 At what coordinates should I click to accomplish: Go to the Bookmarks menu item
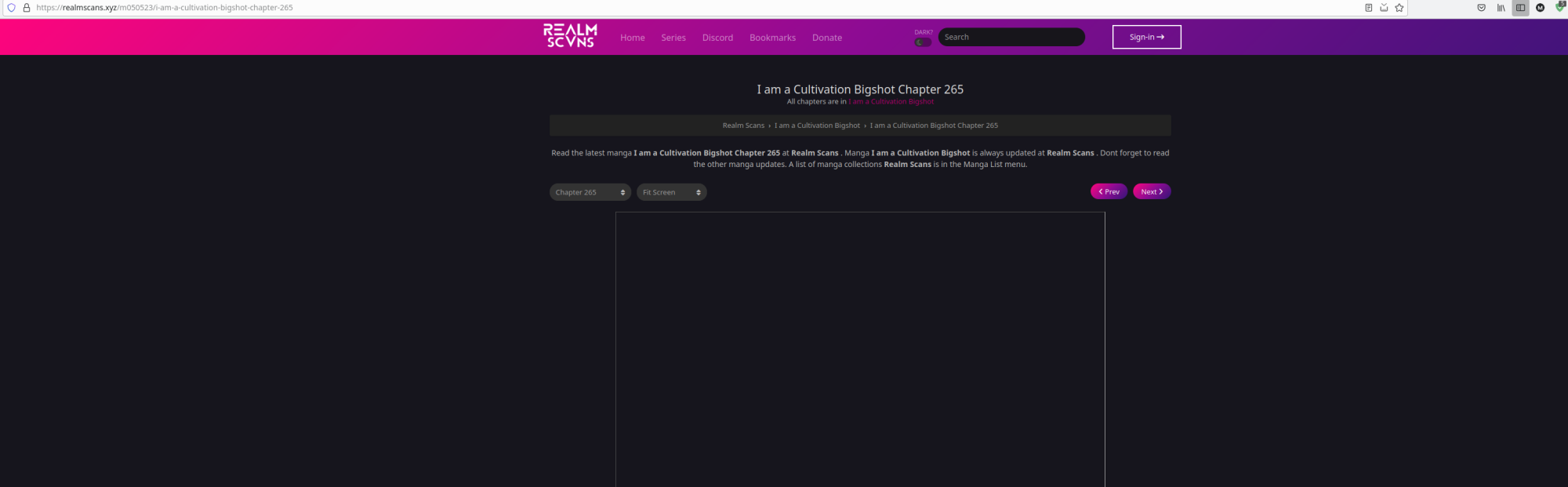click(772, 38)
